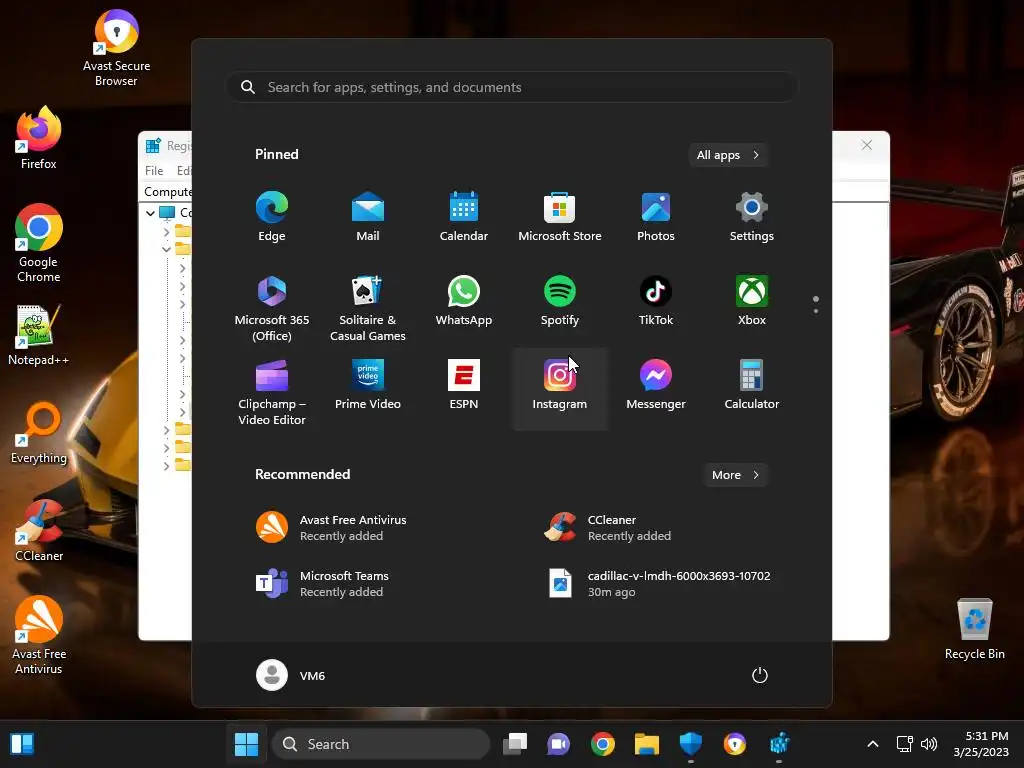Screen dimensions: 1024x768
Task: Show All apps list
Action: click(728, 155)
